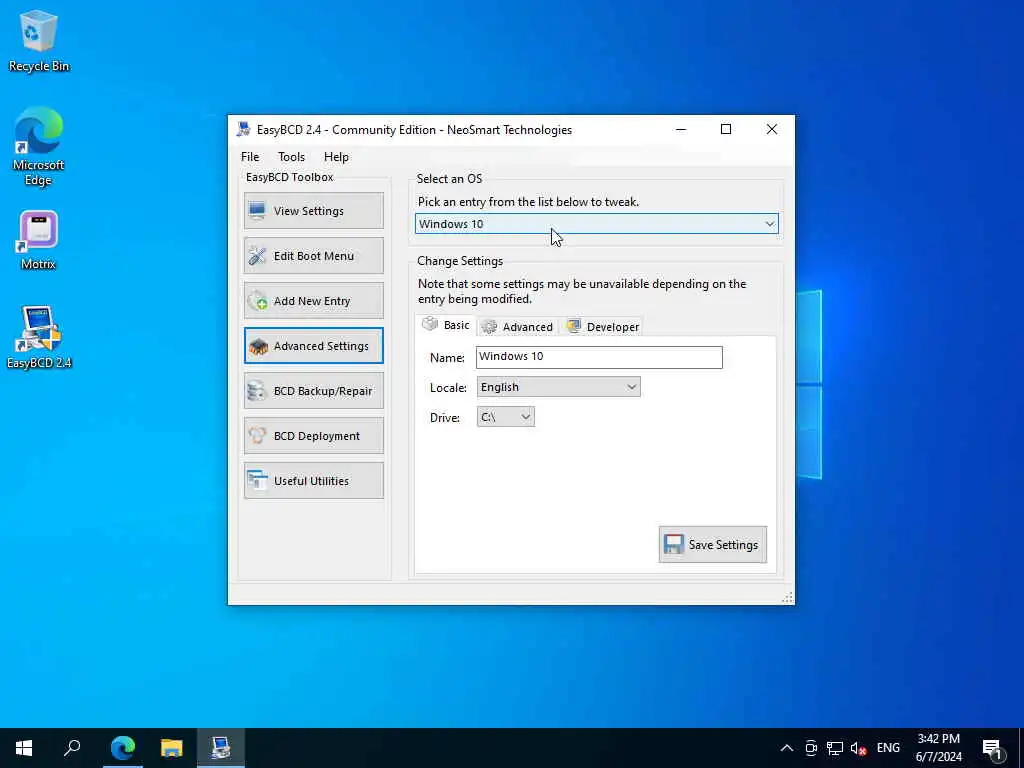Click the Advanced tab's gear icon
1024x768 pixels.
tap(489, 327)
